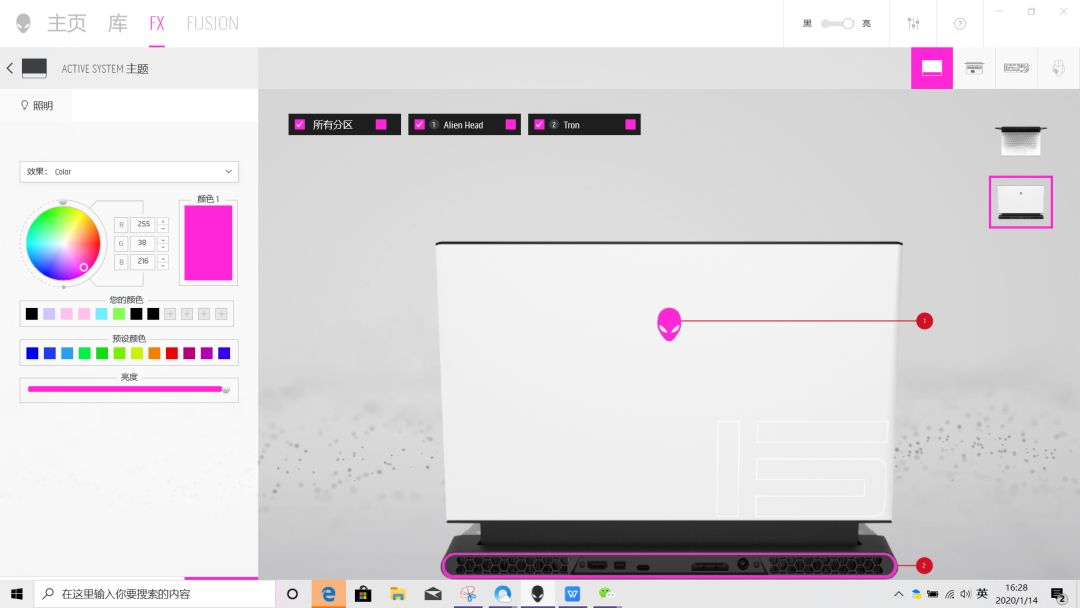The width and height of the screenshot is (1080, 608).
Task: Select the top-view laptop thumbnail
Action: pos(1020,140)
